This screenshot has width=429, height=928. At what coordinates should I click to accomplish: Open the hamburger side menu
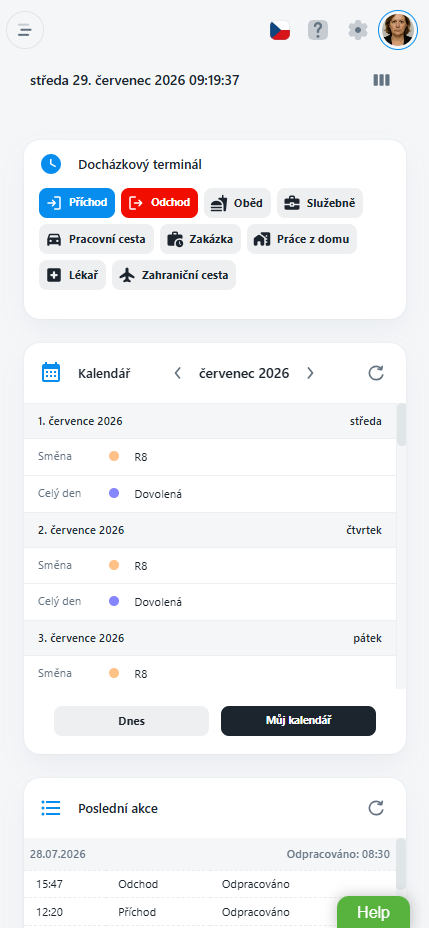[25, 30]
